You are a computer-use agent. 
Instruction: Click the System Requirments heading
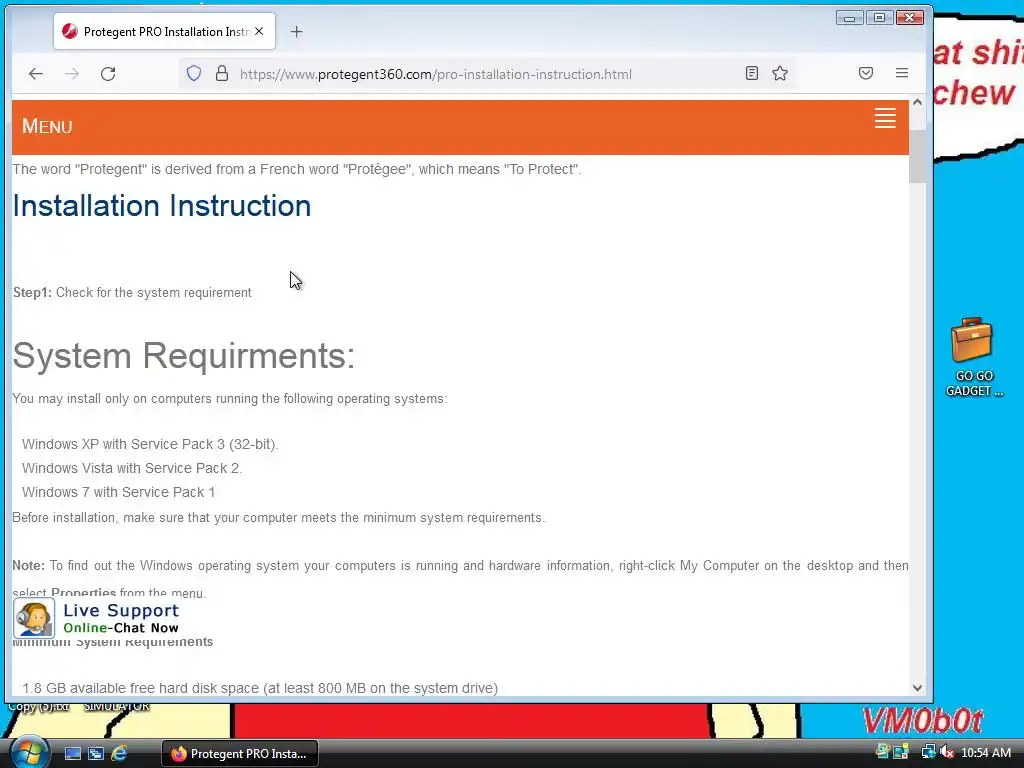point(184,356)
